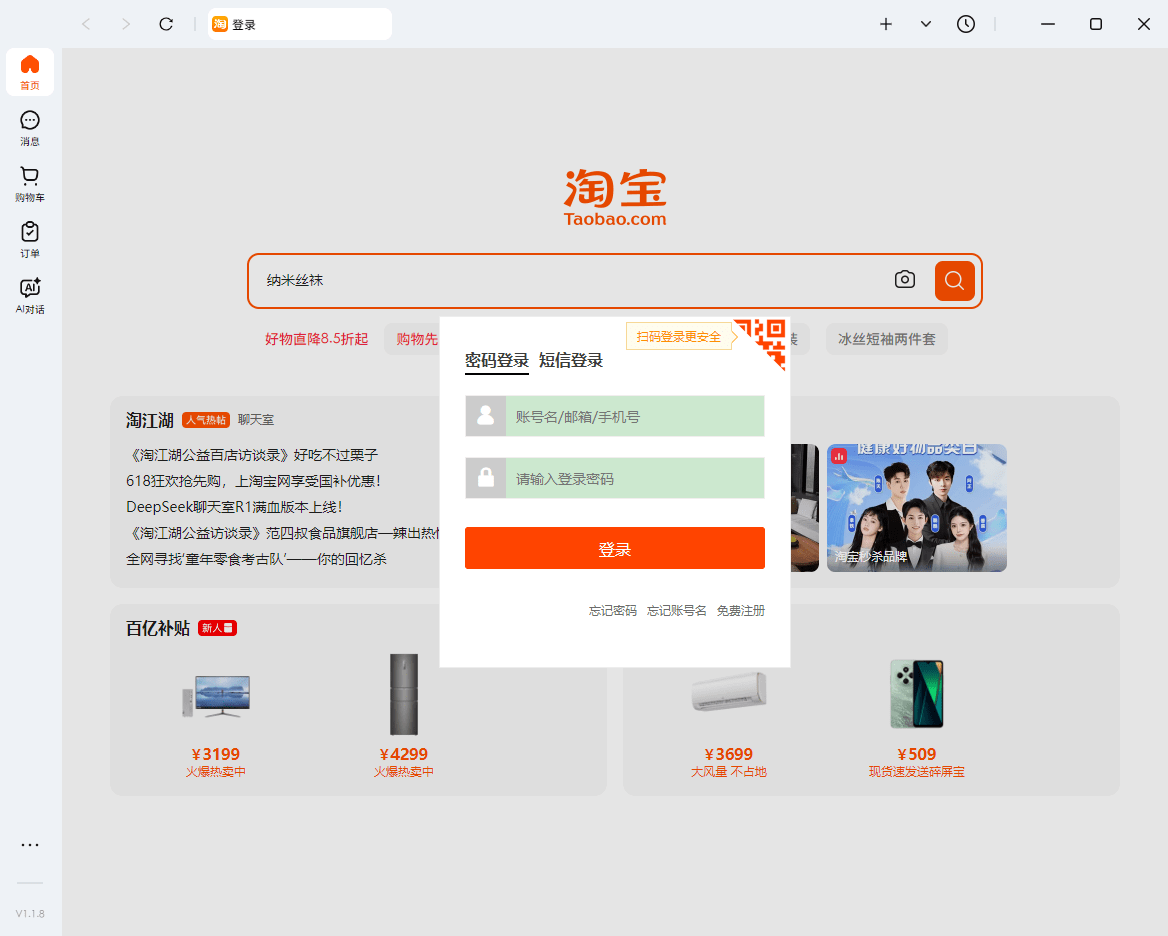Open browsing history via the clock icon
Viewport: 1168px width, 936px height.
coord(966,24)
